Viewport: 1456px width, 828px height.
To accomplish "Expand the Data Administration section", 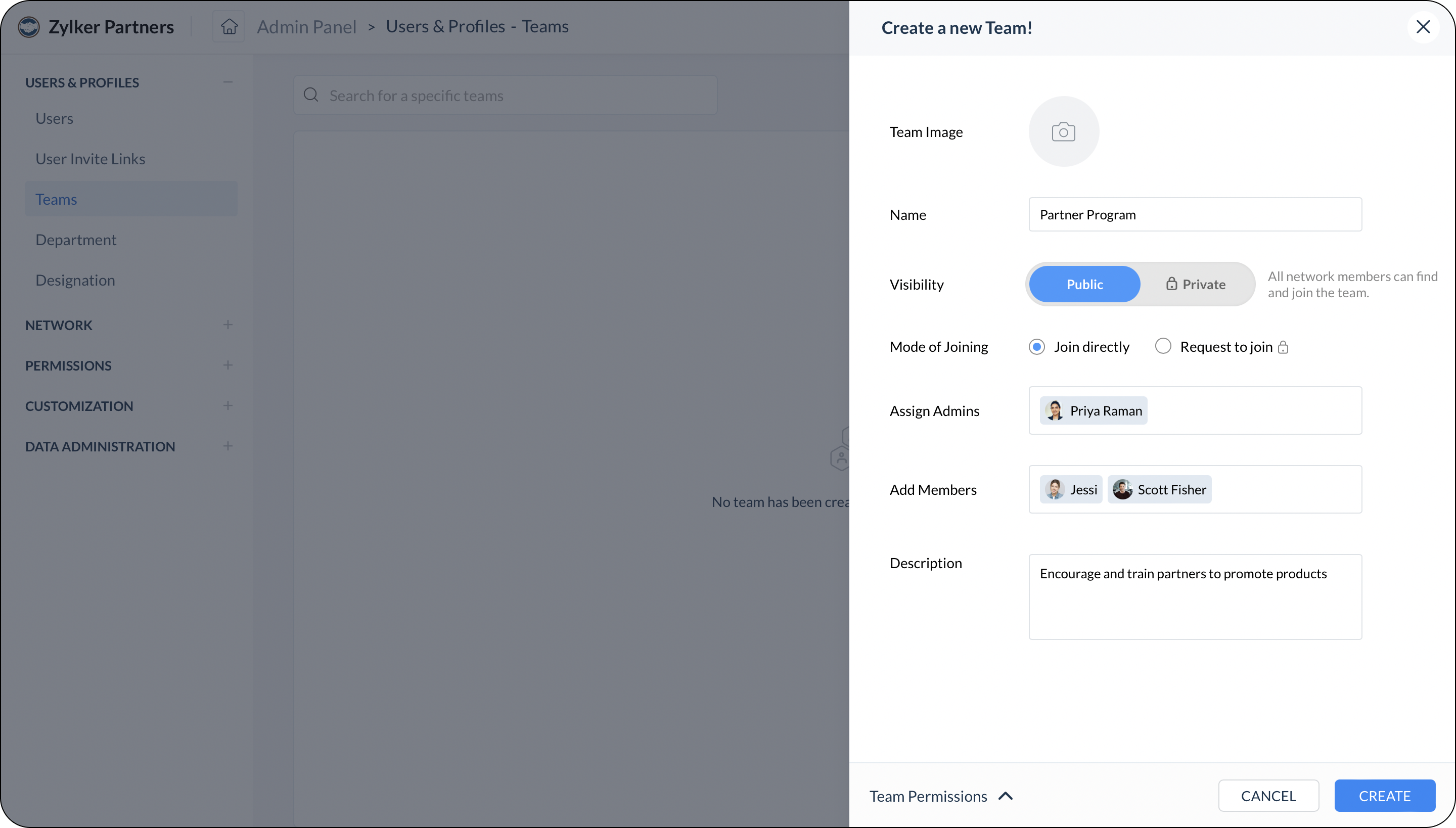I will pyautogui.click(x=227, y=446).
